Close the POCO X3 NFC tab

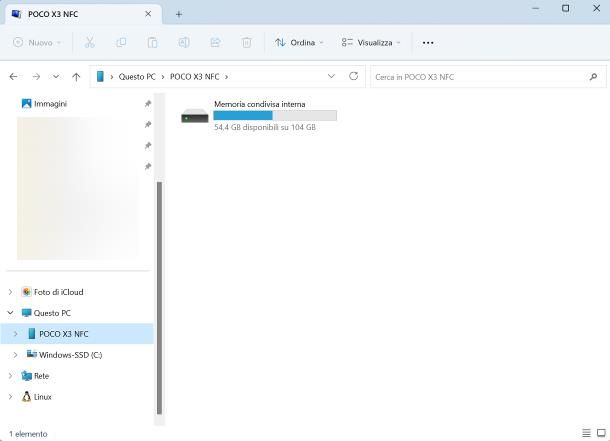pyautogui.click(x=148, y=14)
